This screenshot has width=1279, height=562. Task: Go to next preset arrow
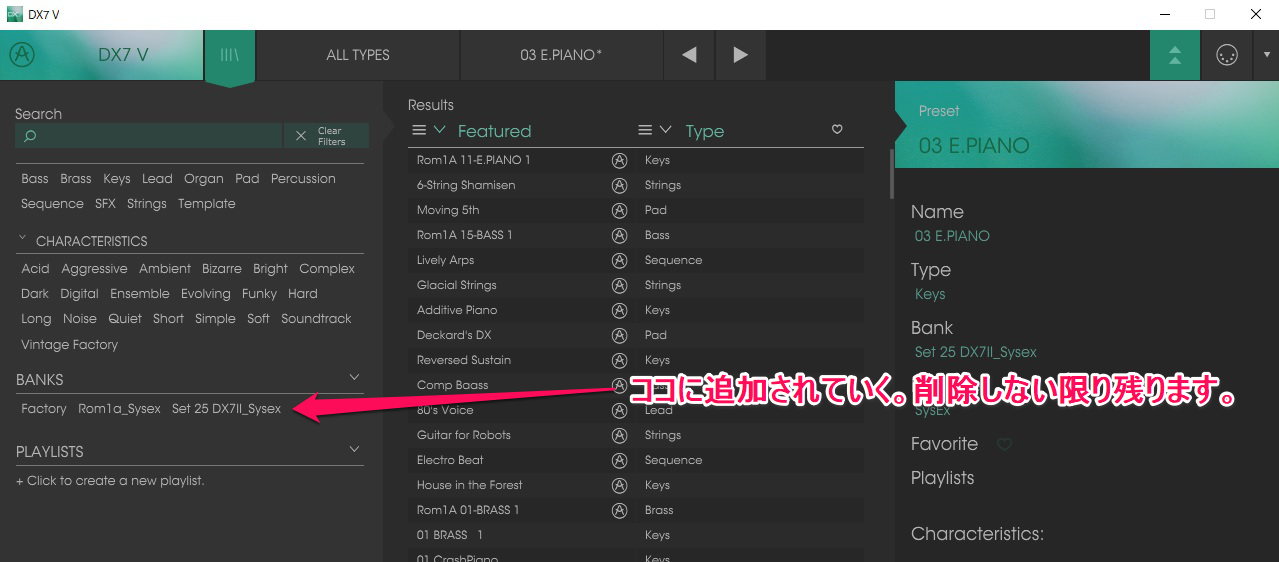coord(740,55)
